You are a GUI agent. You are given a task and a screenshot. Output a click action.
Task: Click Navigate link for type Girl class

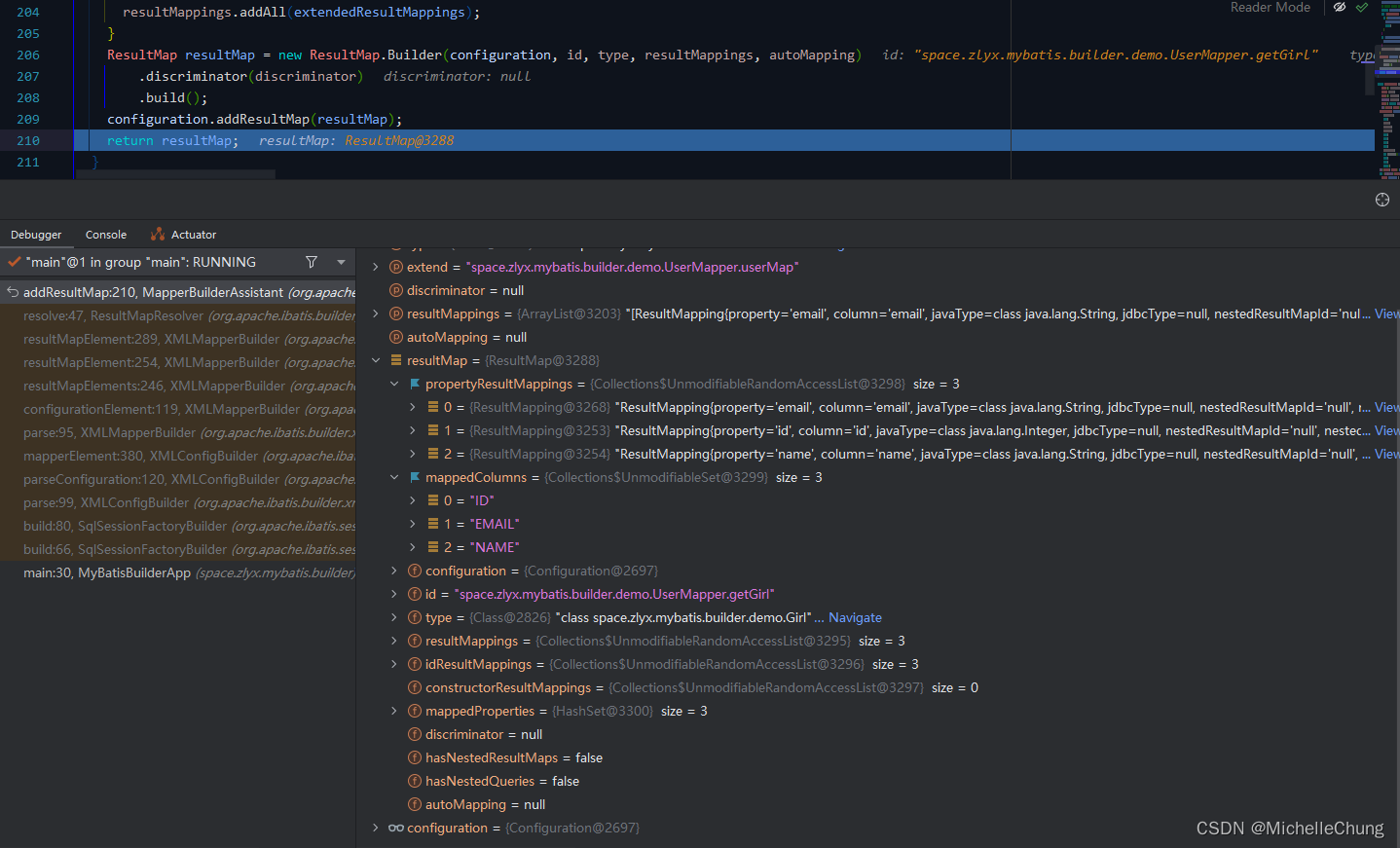pos(855,617)
